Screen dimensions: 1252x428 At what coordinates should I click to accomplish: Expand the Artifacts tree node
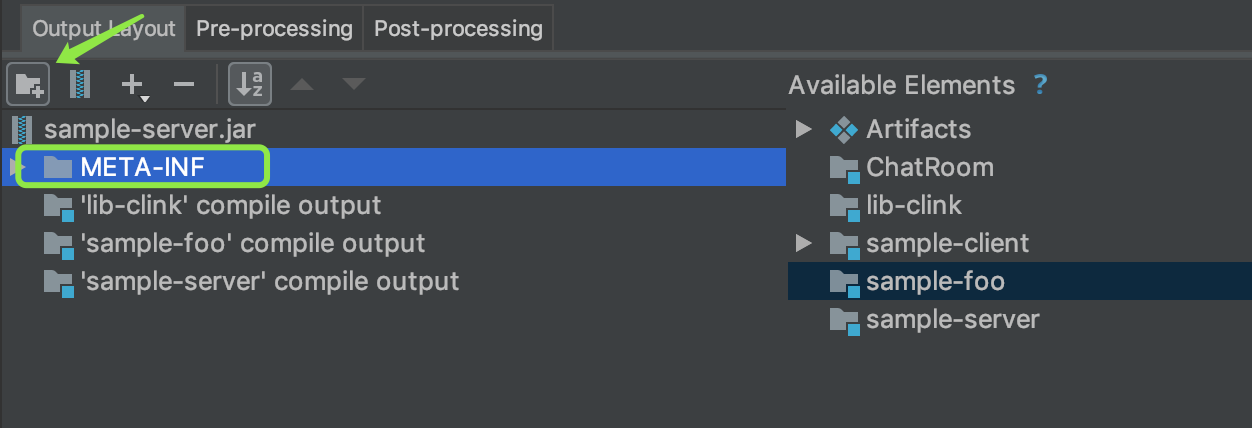tap(802, 129)
